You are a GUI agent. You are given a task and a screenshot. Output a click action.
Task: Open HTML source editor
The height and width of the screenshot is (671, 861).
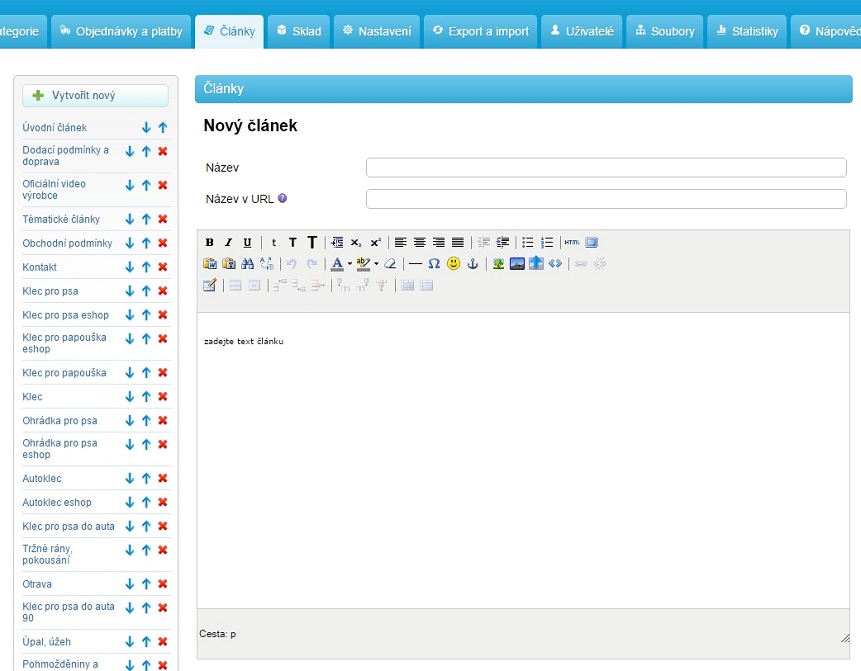click(572, 242)
